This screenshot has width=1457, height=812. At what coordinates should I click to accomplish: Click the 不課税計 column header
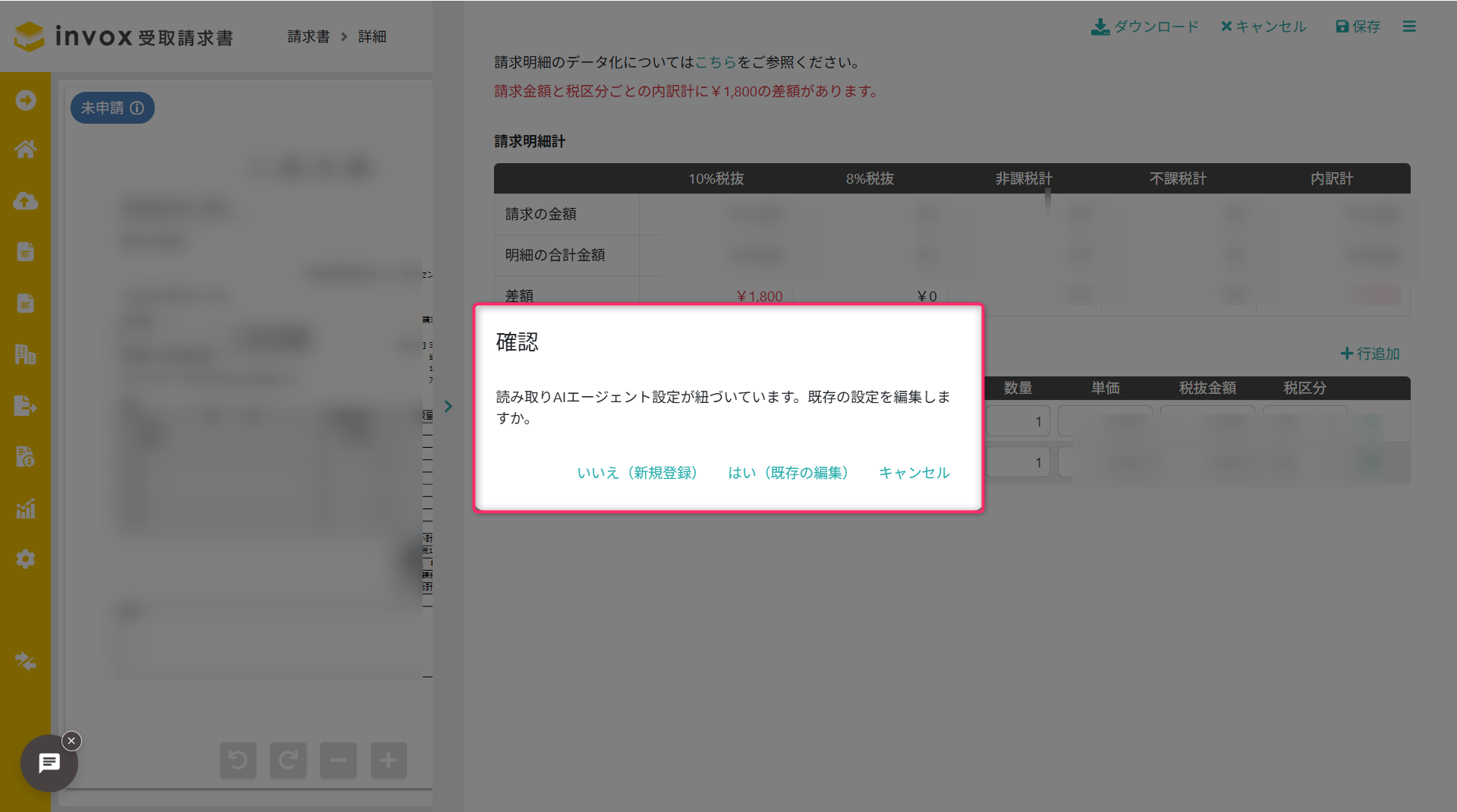[x=1179, y=178]
